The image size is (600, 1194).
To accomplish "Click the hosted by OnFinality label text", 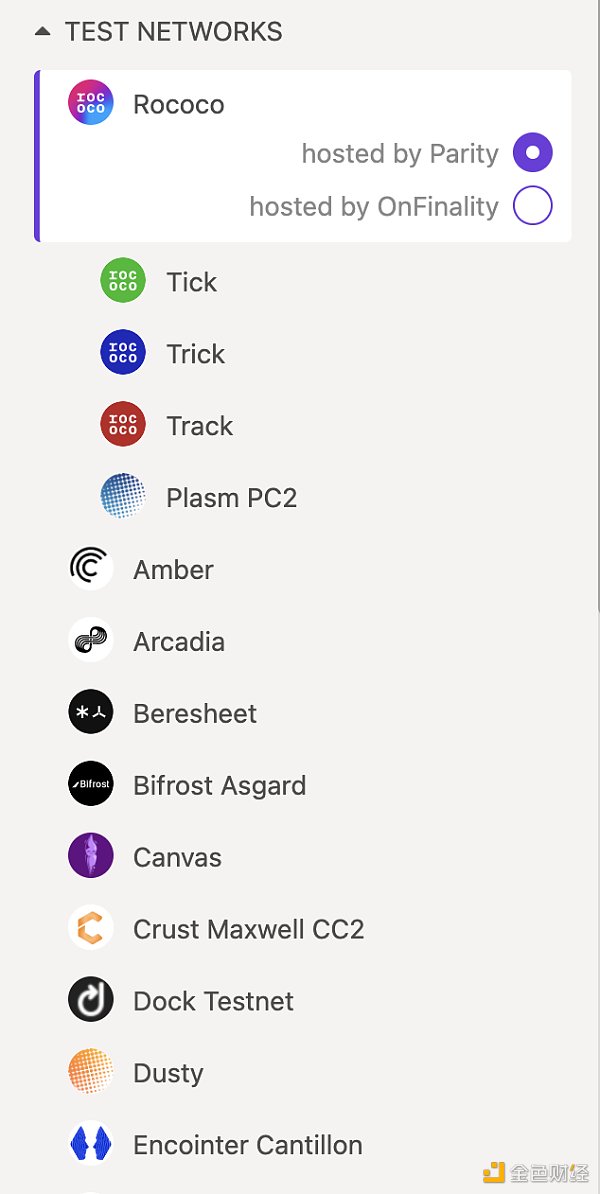I will pos(373,206).
